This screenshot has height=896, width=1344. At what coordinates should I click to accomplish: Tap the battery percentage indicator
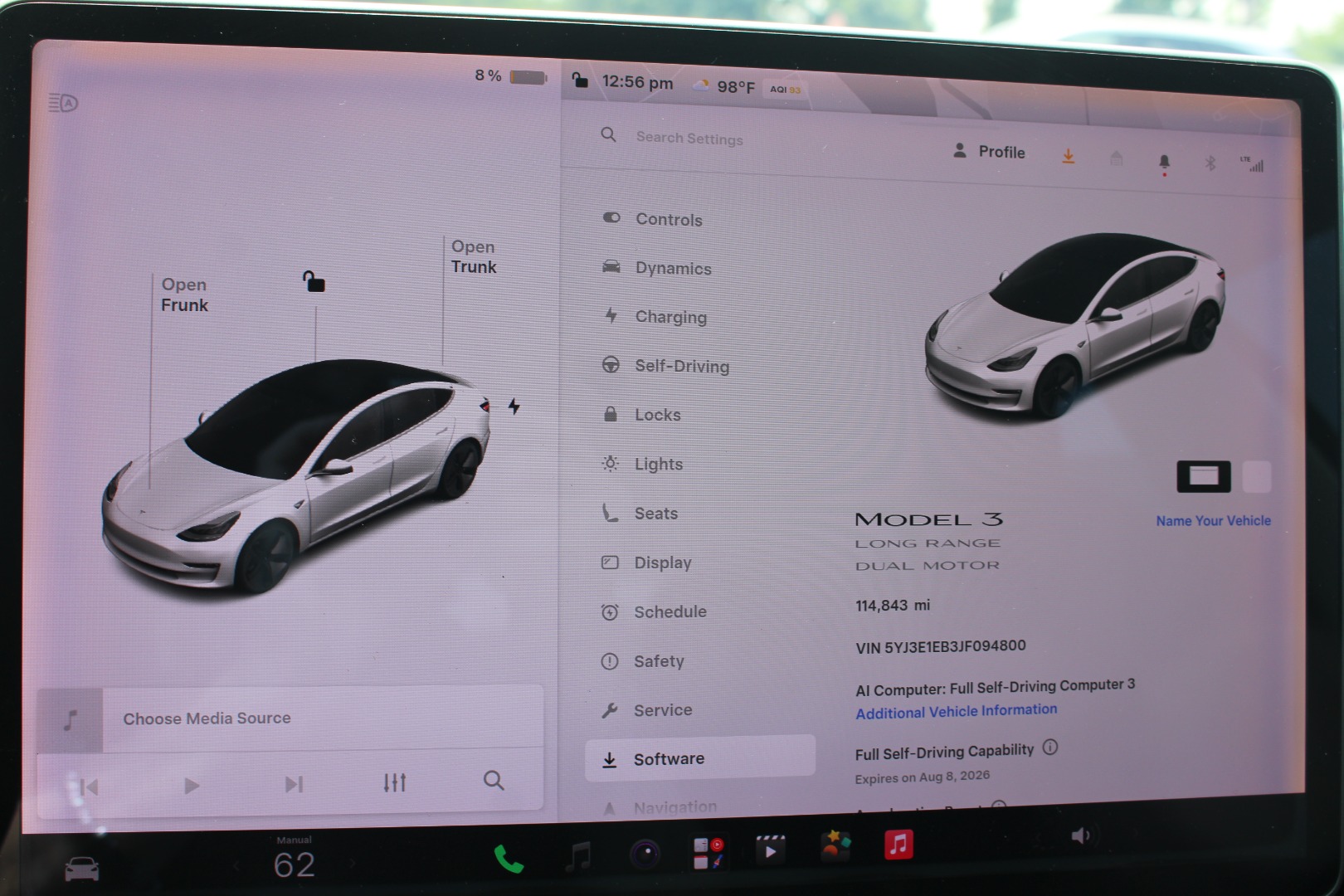tap(510, 76)
